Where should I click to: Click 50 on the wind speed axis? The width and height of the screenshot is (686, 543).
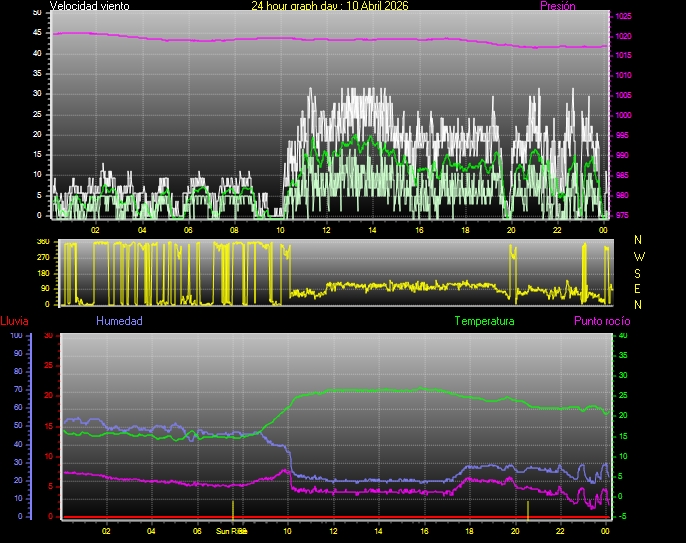37,12
